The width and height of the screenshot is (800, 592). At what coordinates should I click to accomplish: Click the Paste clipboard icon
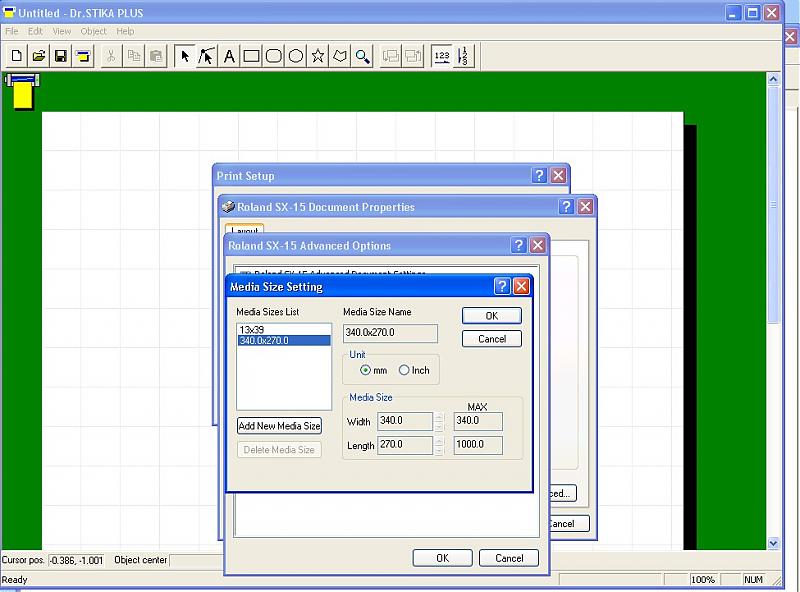click(156, 56)
